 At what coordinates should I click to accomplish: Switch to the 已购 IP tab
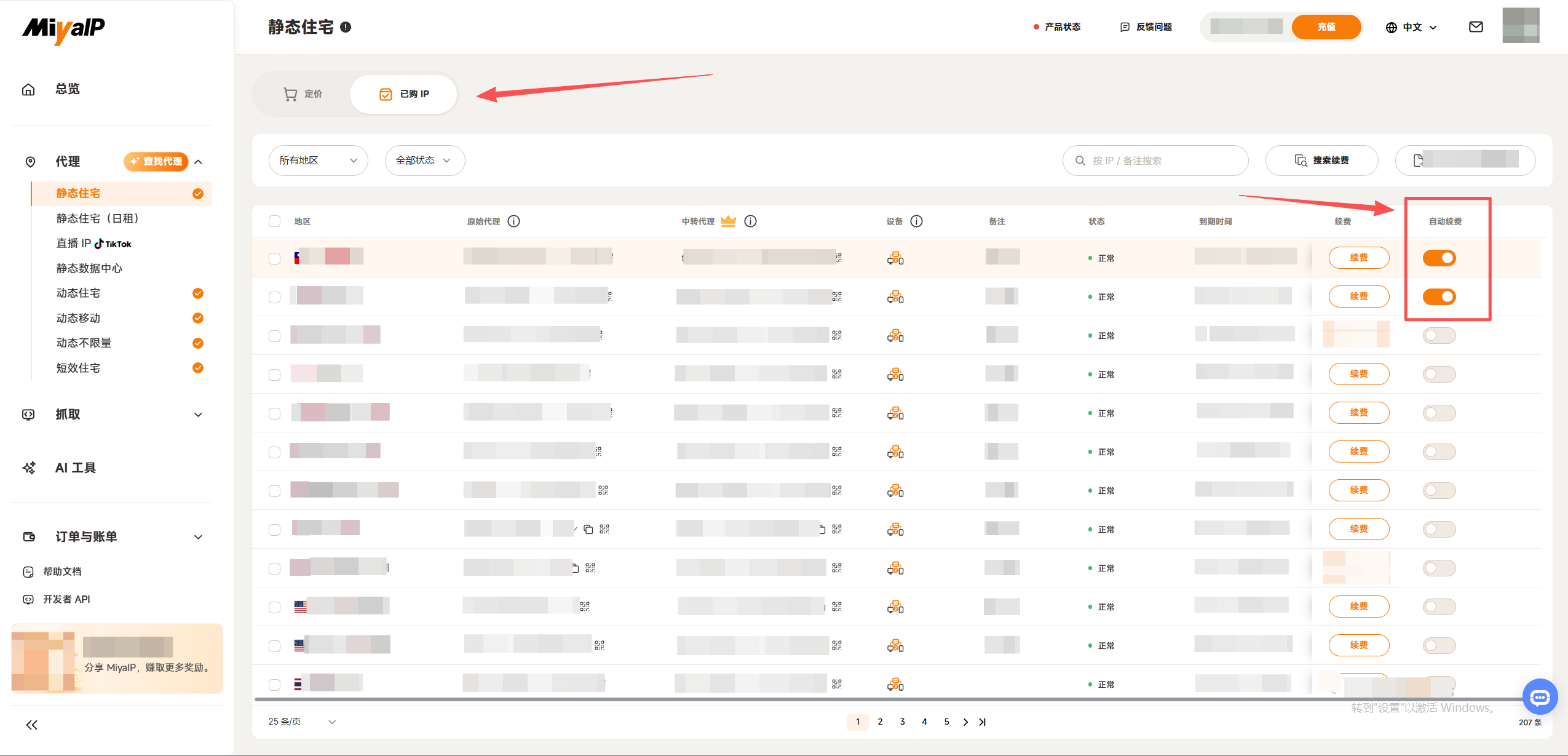[x=403, y=94]
